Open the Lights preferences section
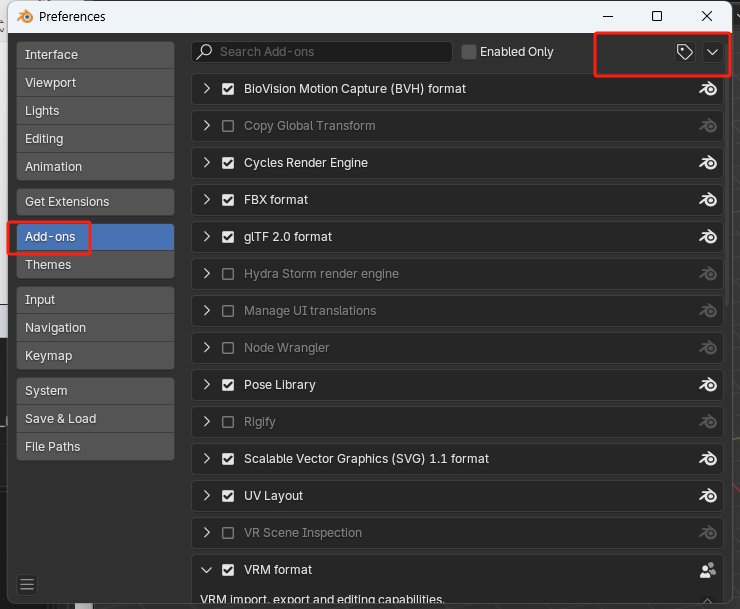Image resolution: width=740 pixels, height=609 pixels. coord(95,111)
